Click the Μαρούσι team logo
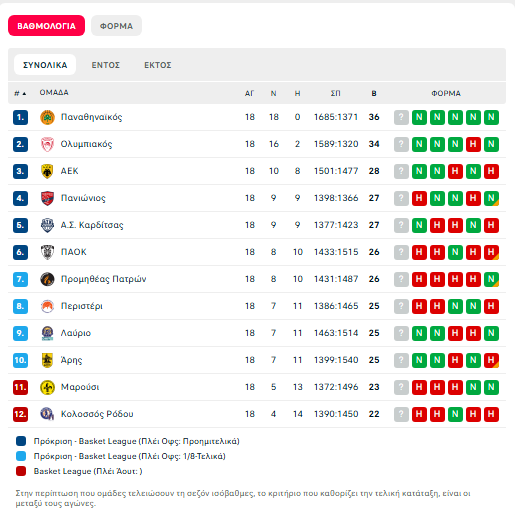 tap(47, 387)
